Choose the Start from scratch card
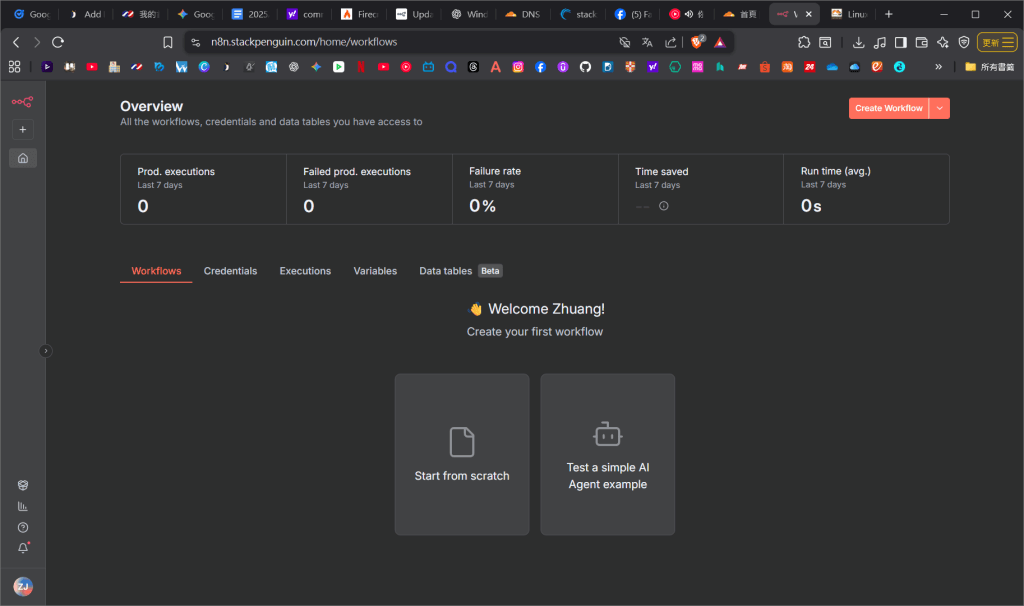The height and width of the screenshot is (606, 1024). (462, 455)
